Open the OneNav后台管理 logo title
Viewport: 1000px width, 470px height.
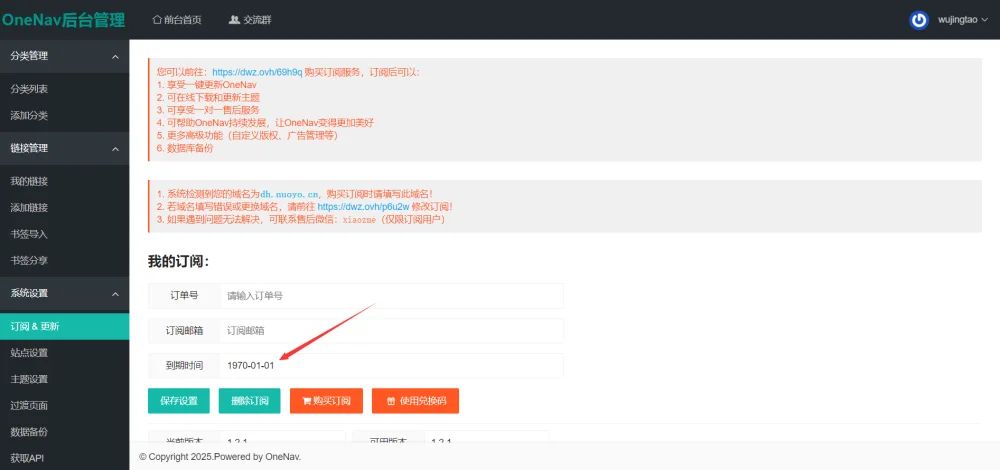[x=63, y=20]
